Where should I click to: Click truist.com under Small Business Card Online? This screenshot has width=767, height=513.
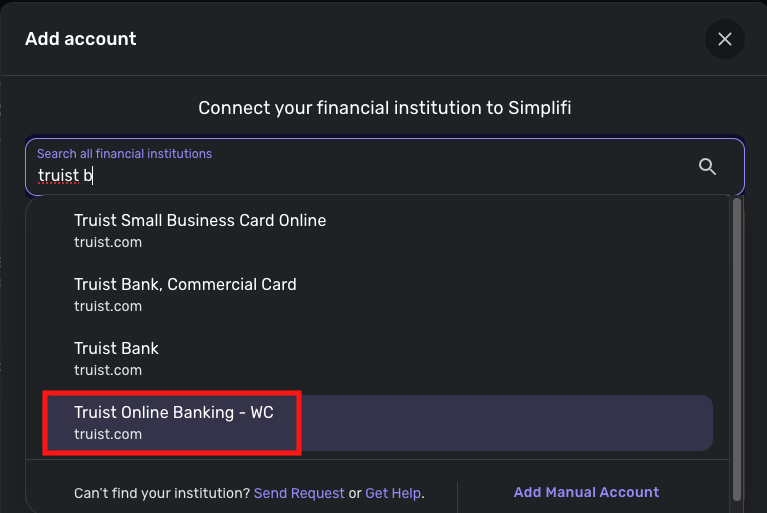pos(108,242)
